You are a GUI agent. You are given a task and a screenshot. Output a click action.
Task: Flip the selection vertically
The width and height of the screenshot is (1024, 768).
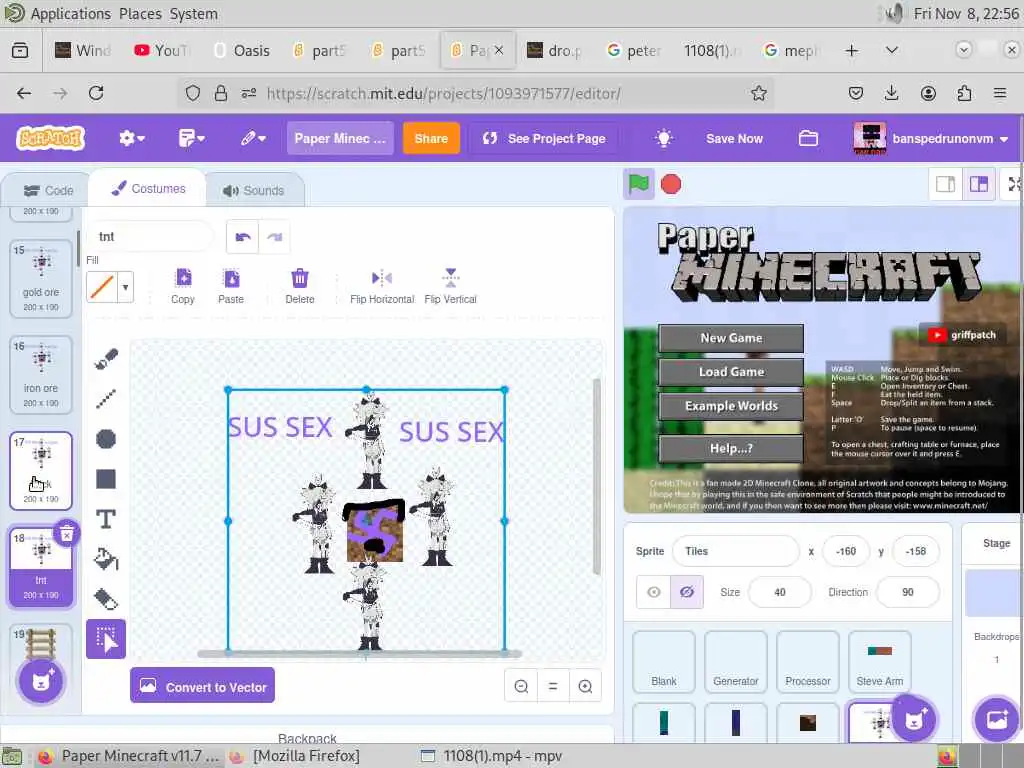tap(451, 286)
